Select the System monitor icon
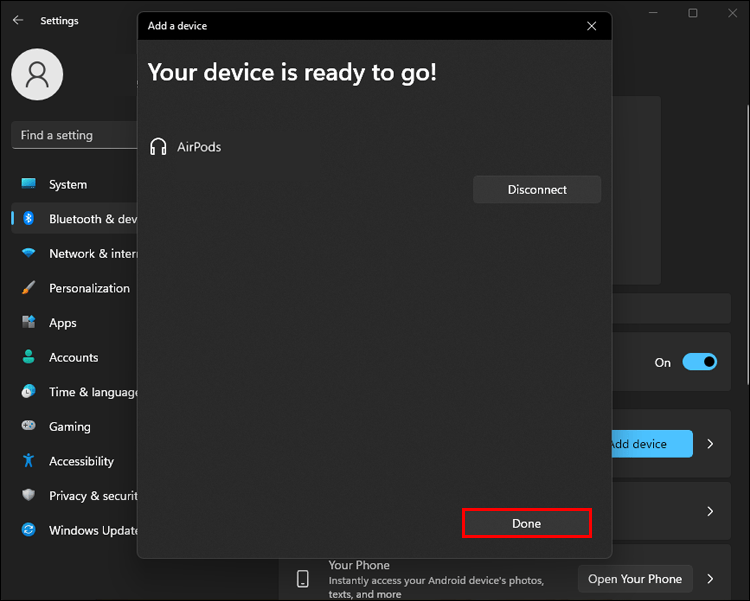This screenshot has width=750, height=601. [29, 184]
